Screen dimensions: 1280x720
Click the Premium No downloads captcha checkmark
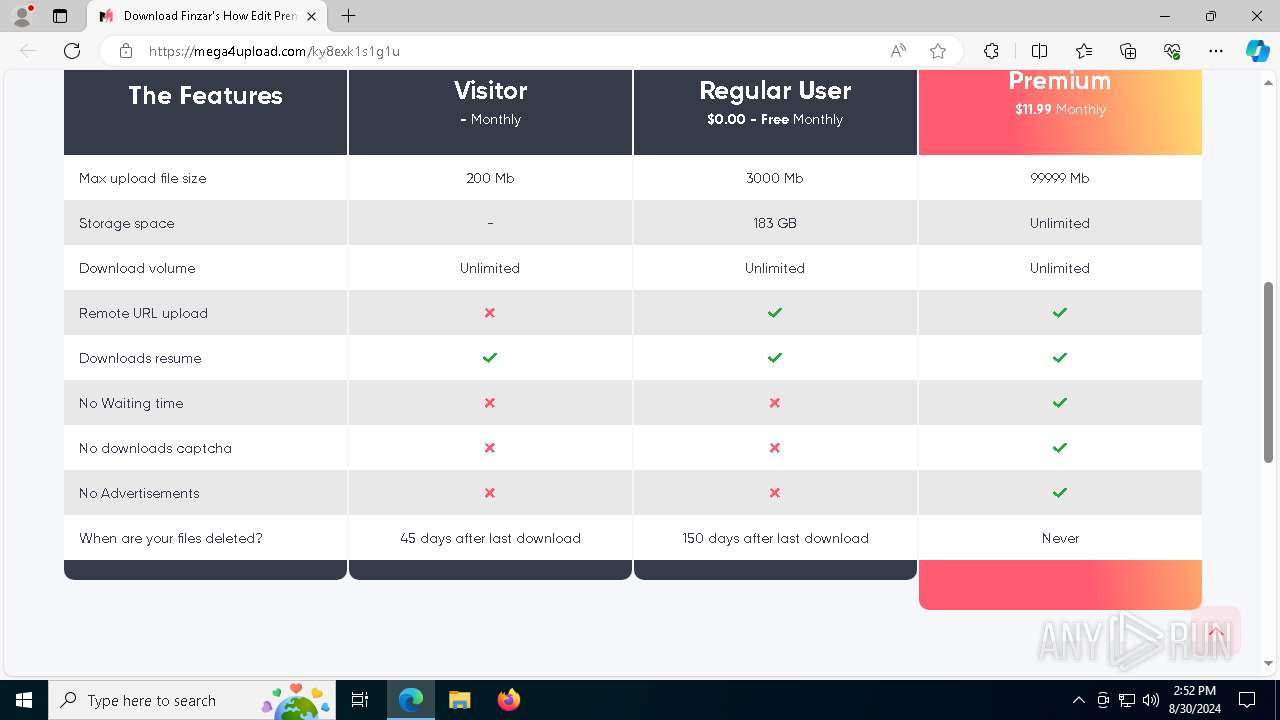[1060, 448]
